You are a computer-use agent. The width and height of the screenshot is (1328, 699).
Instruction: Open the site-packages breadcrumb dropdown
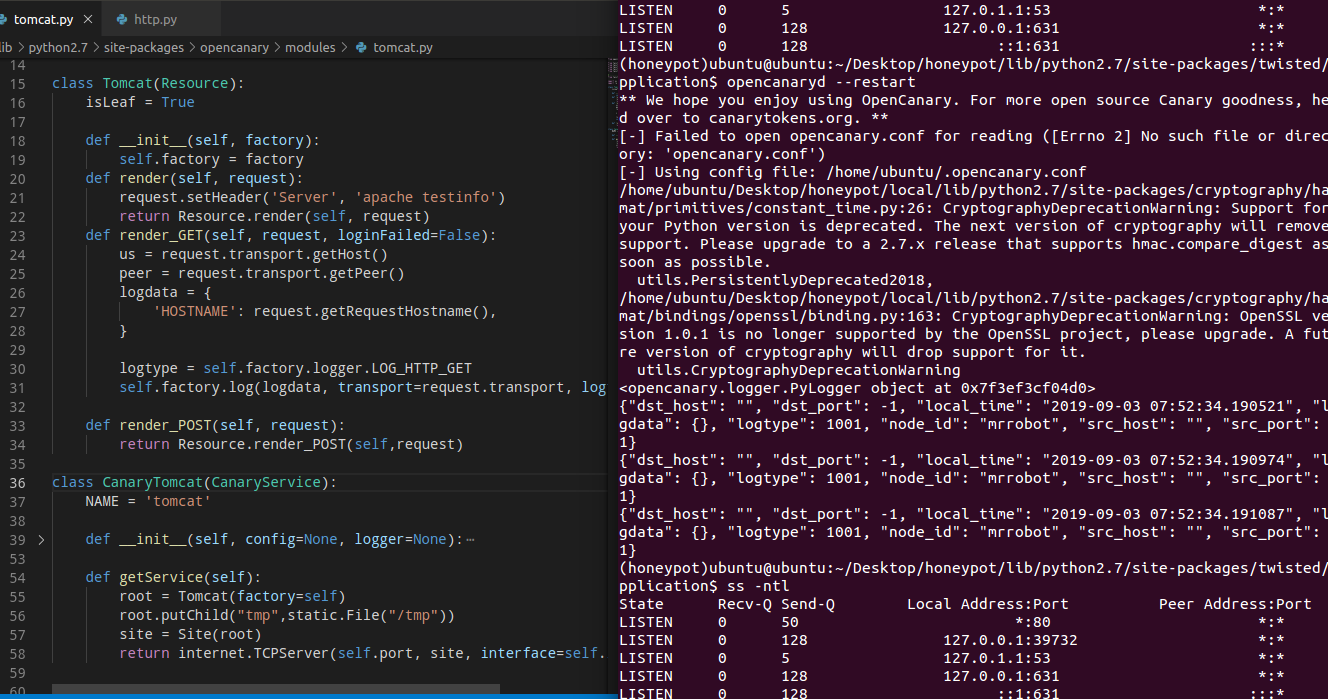coord(146,47)
